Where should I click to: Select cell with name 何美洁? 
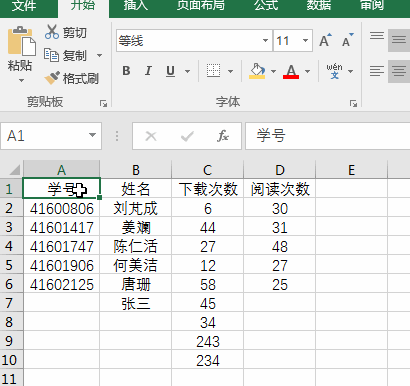click(136, 265)
